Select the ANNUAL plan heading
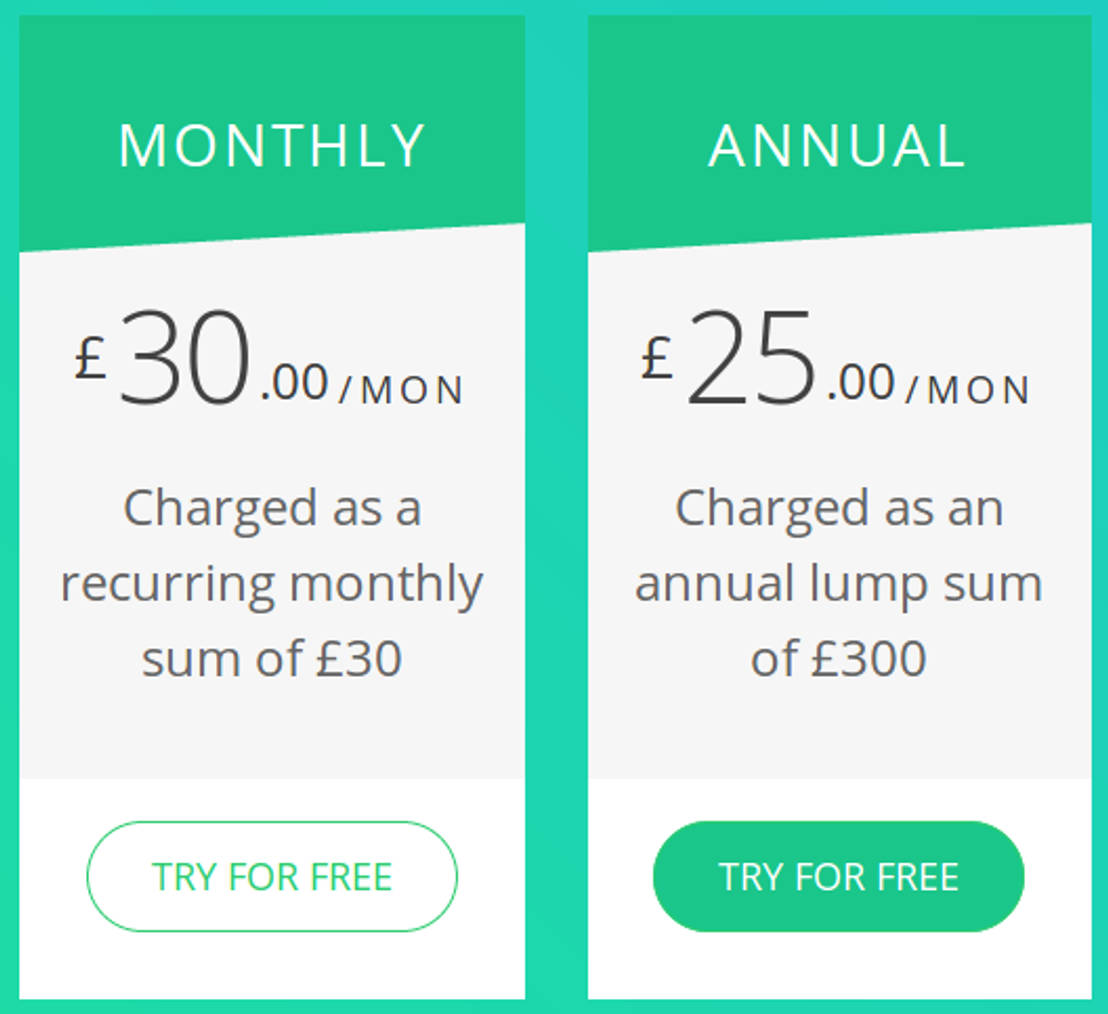 coord(838,146)
